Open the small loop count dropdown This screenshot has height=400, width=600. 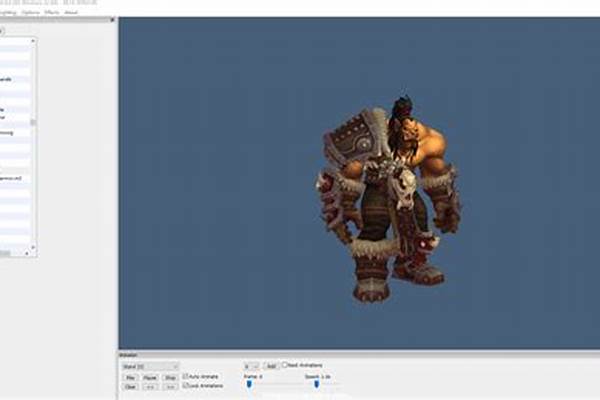(x=251, y=366)
